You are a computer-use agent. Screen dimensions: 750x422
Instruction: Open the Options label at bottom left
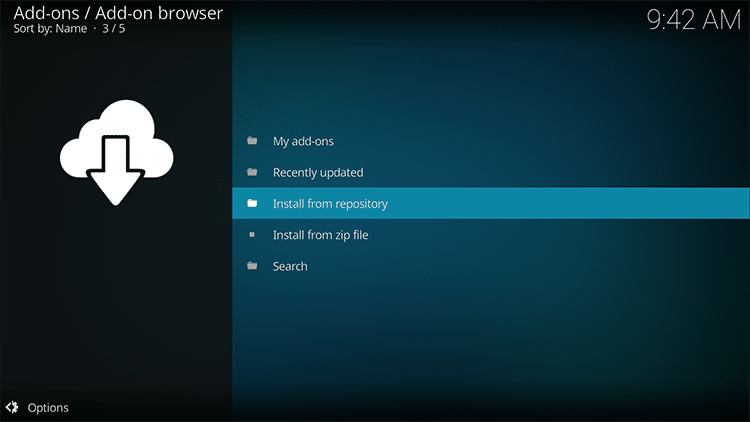(48, 408)
